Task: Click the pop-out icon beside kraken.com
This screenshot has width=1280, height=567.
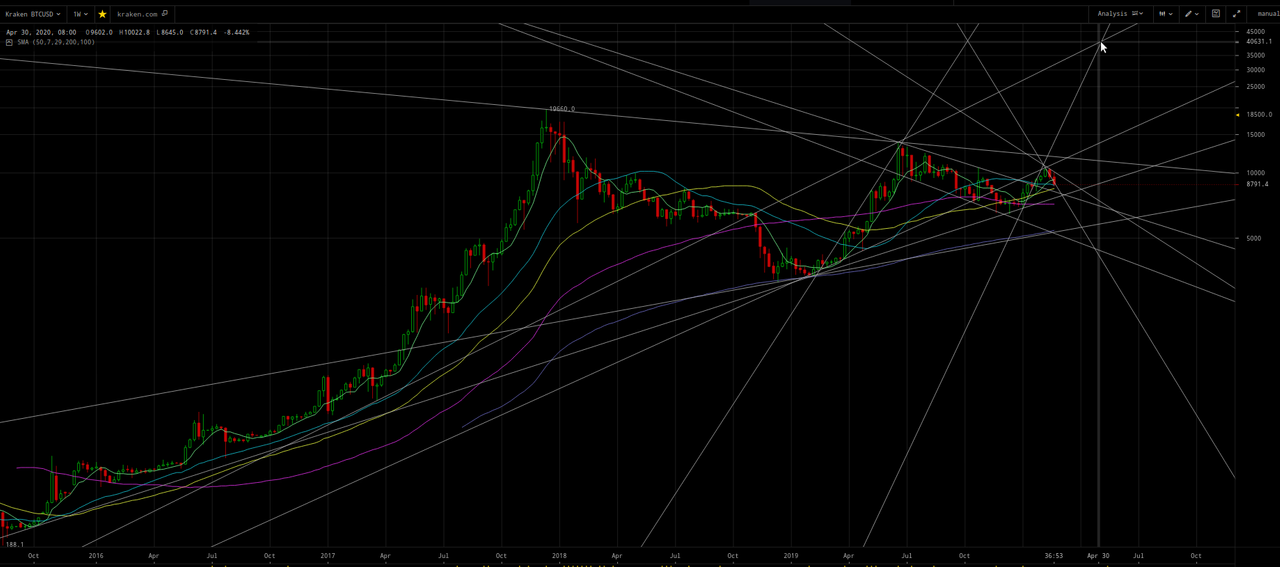Action: click(165, 14)
